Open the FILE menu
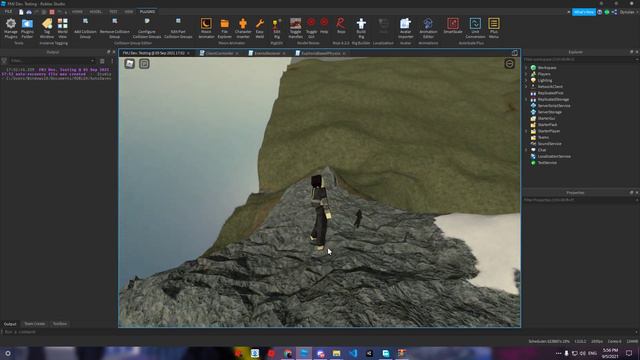 pos(8,12)
